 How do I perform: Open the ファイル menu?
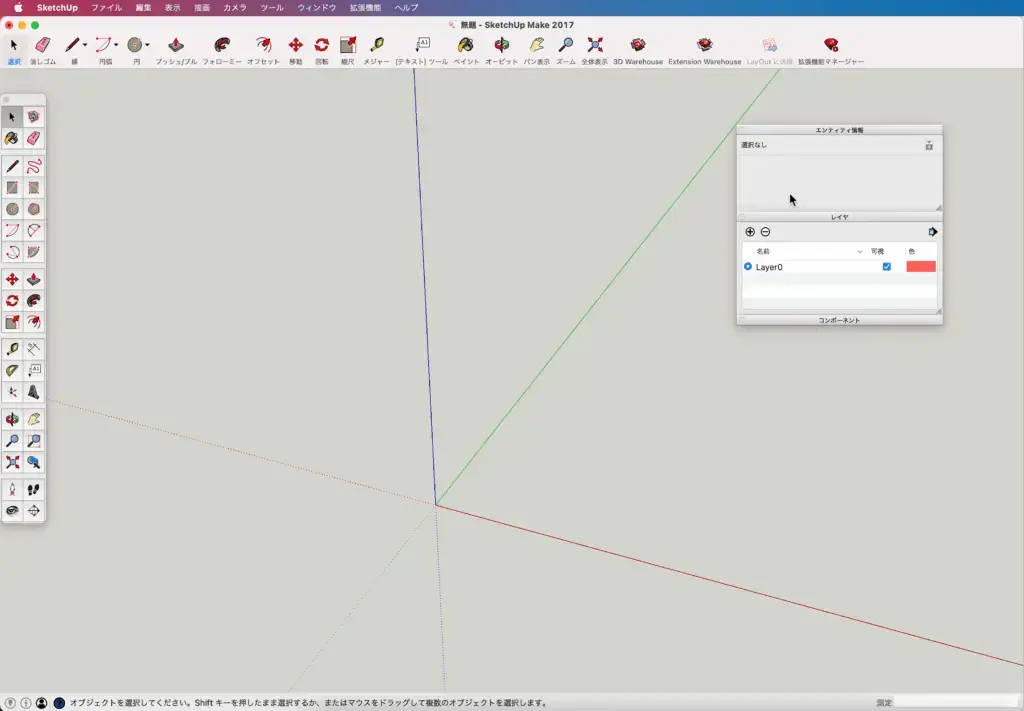click(x=106, y=8)
